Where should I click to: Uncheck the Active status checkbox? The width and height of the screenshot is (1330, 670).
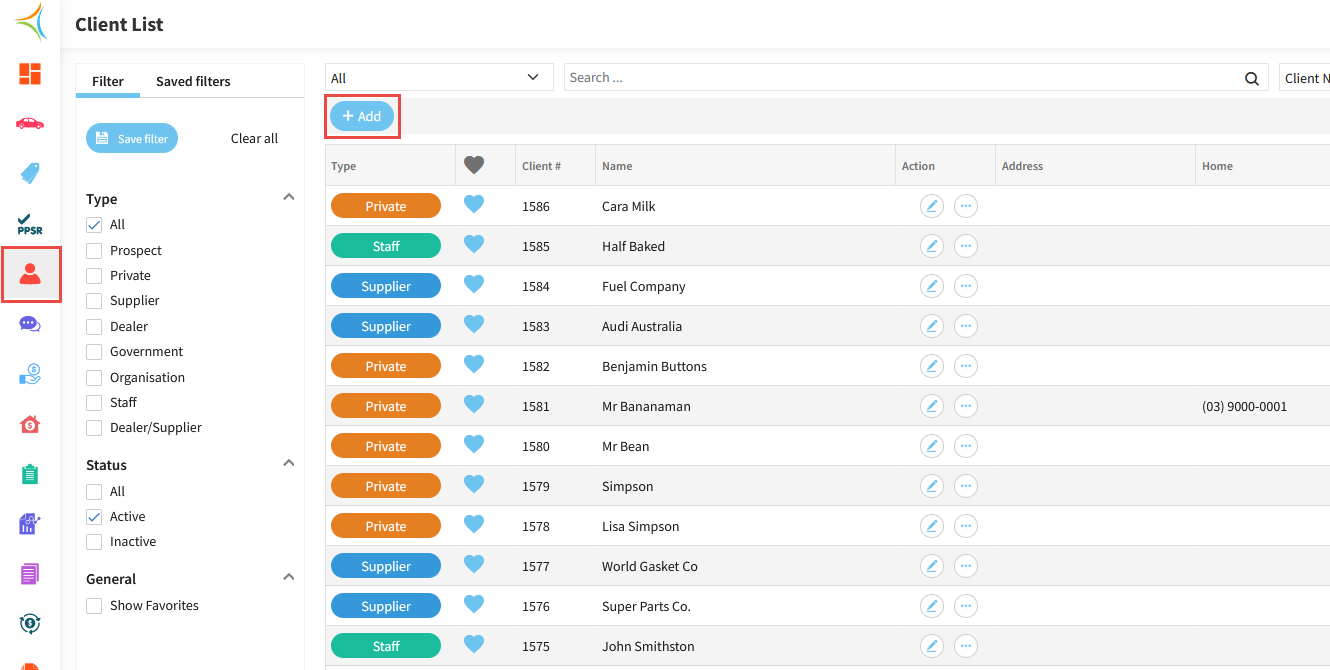pyautogui.click(x=94, y=517)
